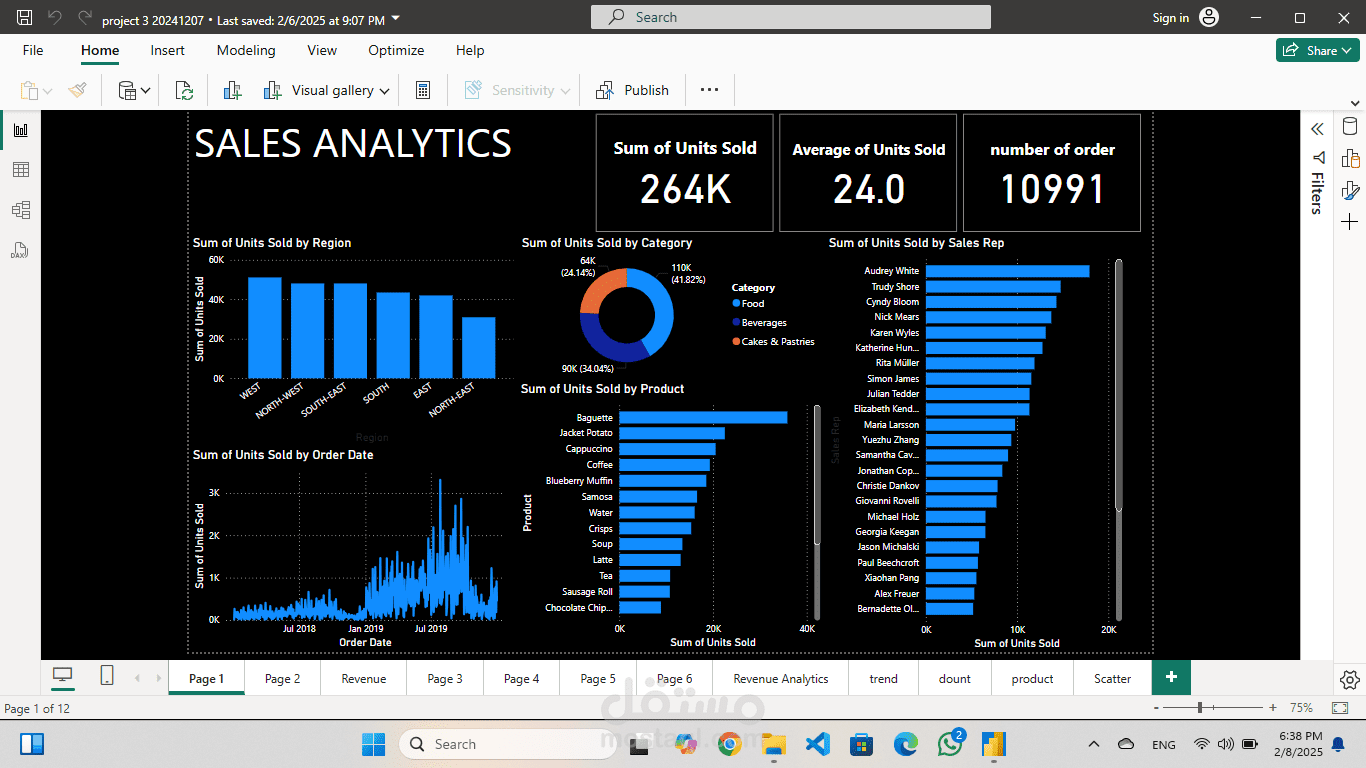This screenshot has height=768, width=1366.
Task: Click the Publish button
Action: [x=633, y=90]
